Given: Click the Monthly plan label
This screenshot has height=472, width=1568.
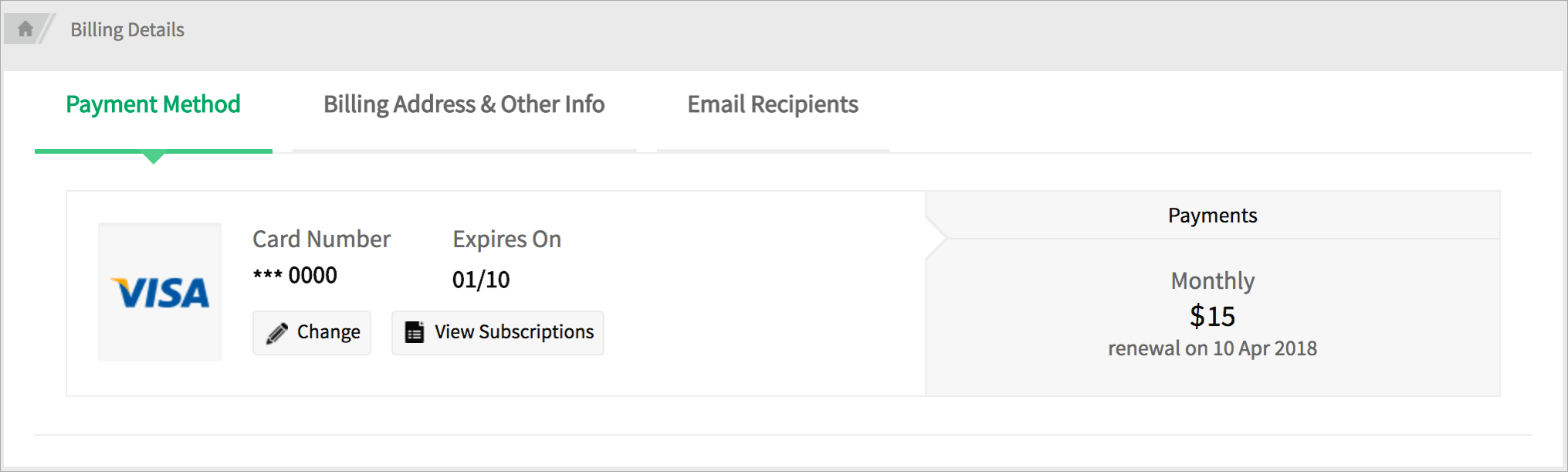Looking at the screenshot, I should pos(1212,280).
